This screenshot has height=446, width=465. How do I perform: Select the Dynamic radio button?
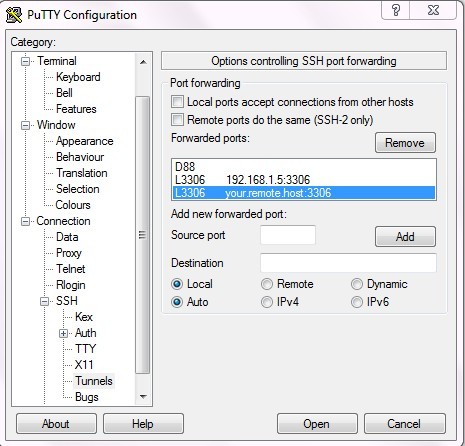coord(357,284)
